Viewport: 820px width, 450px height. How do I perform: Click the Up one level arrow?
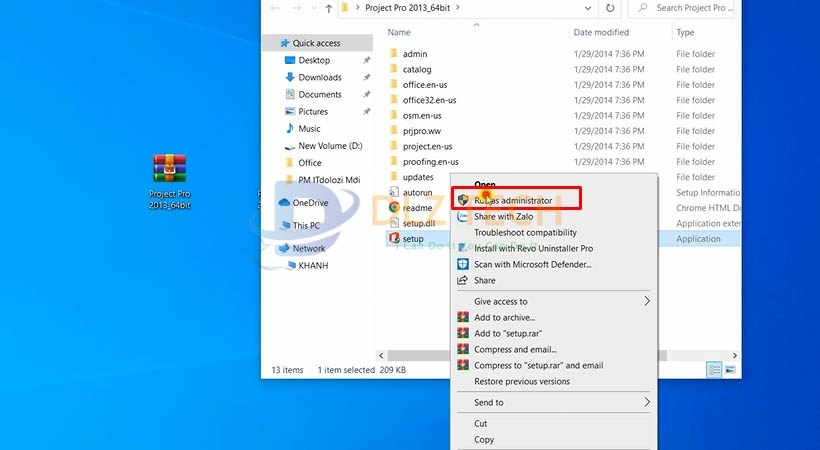click(328, 8)
